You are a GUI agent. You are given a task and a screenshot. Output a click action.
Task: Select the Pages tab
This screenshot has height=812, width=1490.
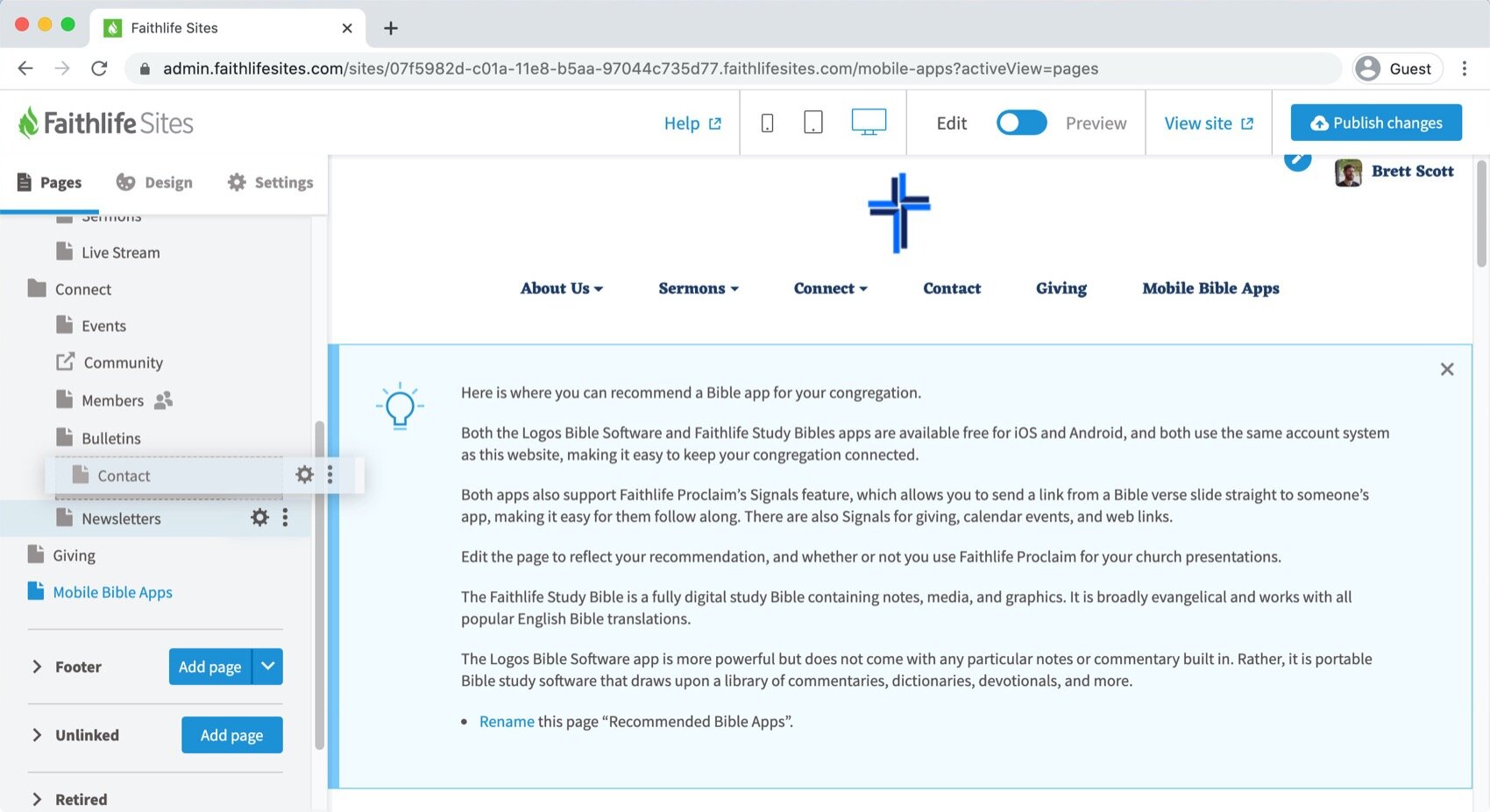pos(50,182)
